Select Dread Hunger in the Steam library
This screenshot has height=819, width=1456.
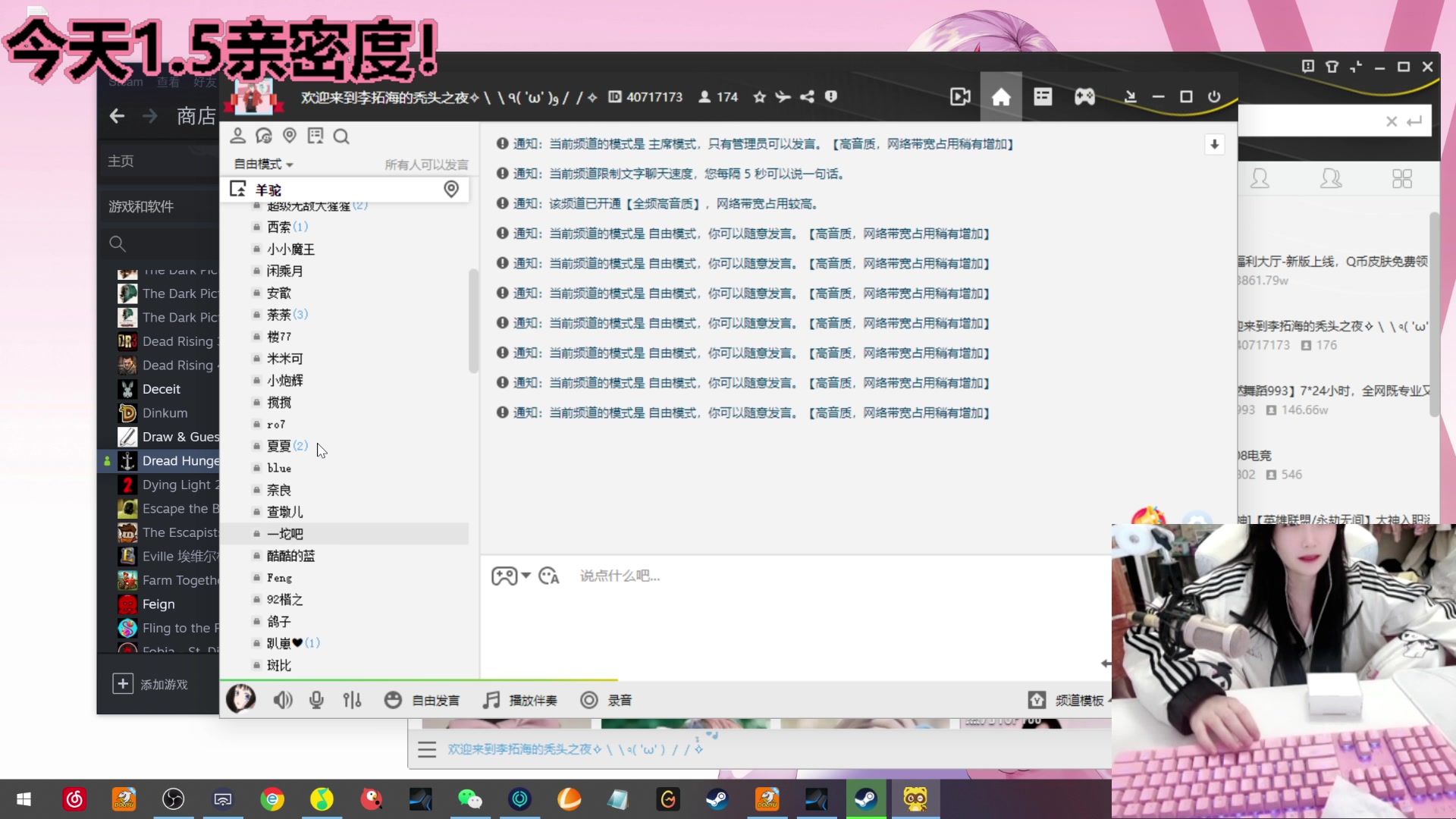pos(182,460)
